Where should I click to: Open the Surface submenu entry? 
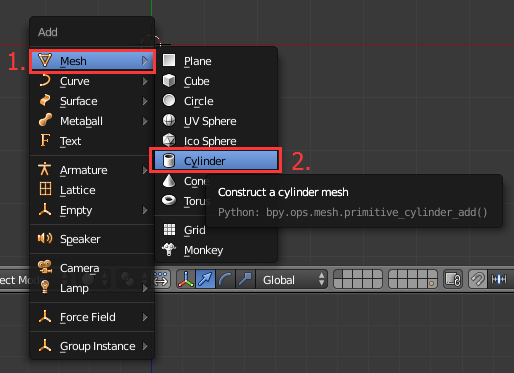point(92,101)
